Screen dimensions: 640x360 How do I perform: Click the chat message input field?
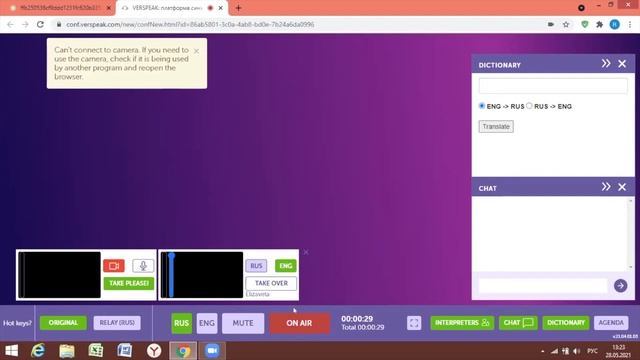[543, 286]
